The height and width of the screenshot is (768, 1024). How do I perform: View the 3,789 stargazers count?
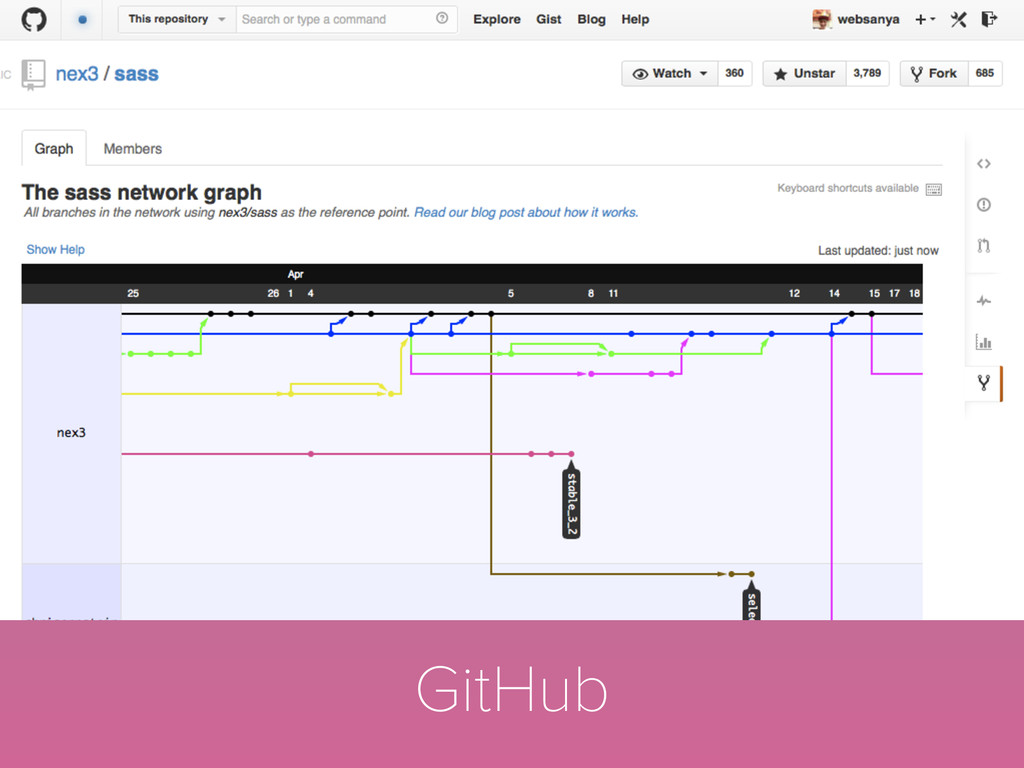[867, 73]
